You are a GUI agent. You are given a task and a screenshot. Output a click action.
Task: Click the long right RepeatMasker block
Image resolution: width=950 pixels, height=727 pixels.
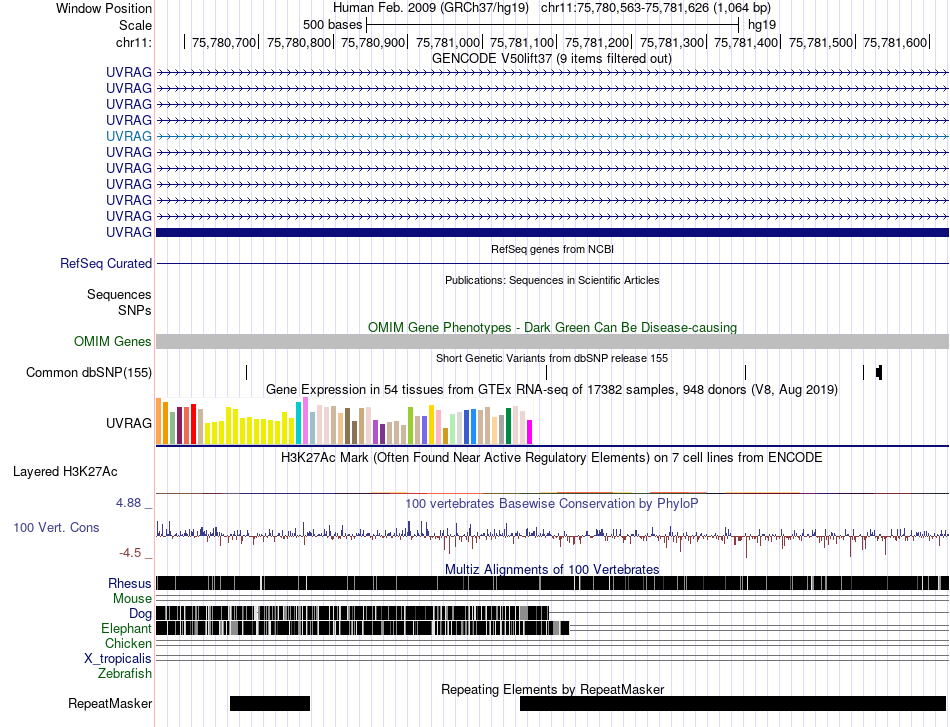733,703
